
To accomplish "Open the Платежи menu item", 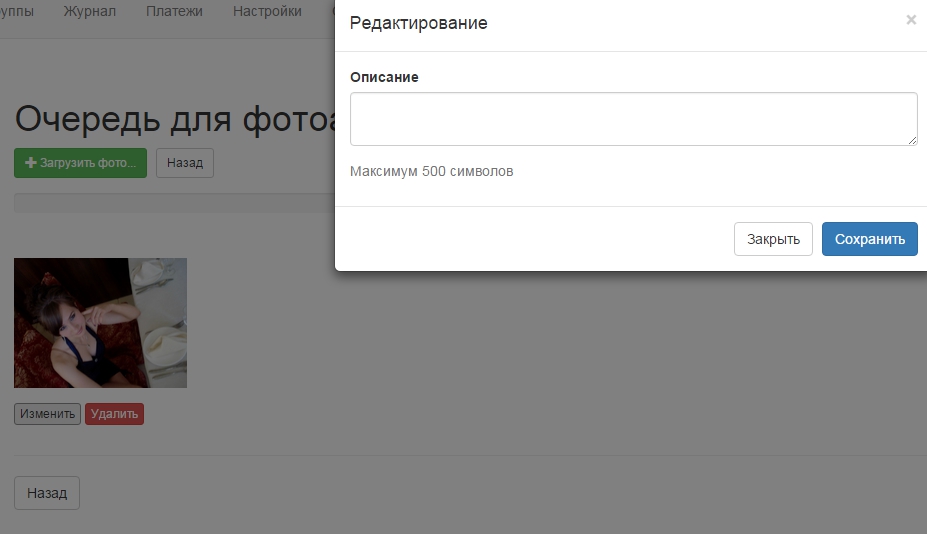I will [174, 12].
